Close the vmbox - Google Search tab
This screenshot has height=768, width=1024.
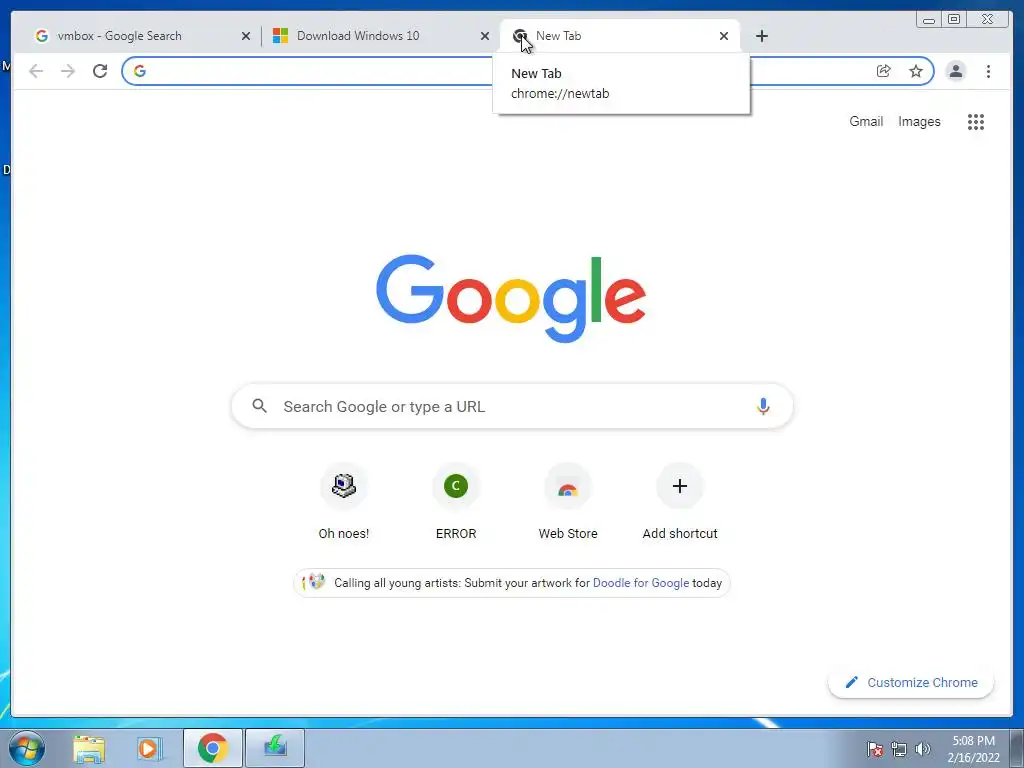pos(246,36)
